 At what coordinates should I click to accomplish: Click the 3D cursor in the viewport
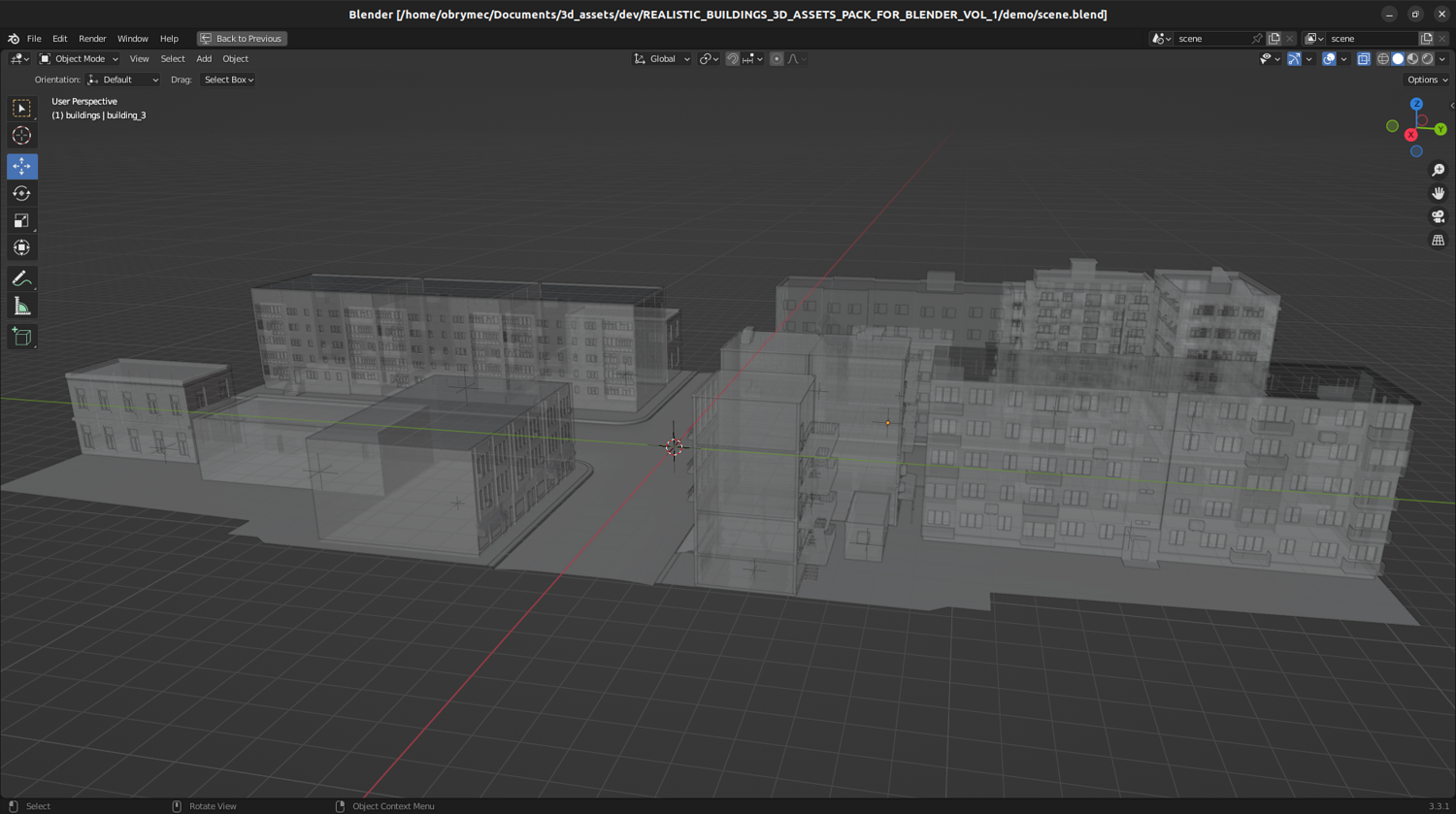[x=674, y=446]
